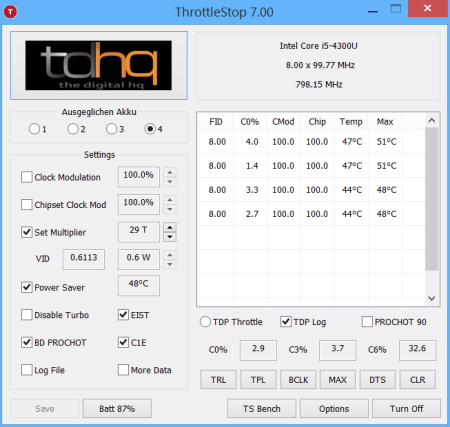Toggle the BD PROCHOT checkbox
Image resolution: width=450 pixels, height=427 pixels.
(27, 342)
